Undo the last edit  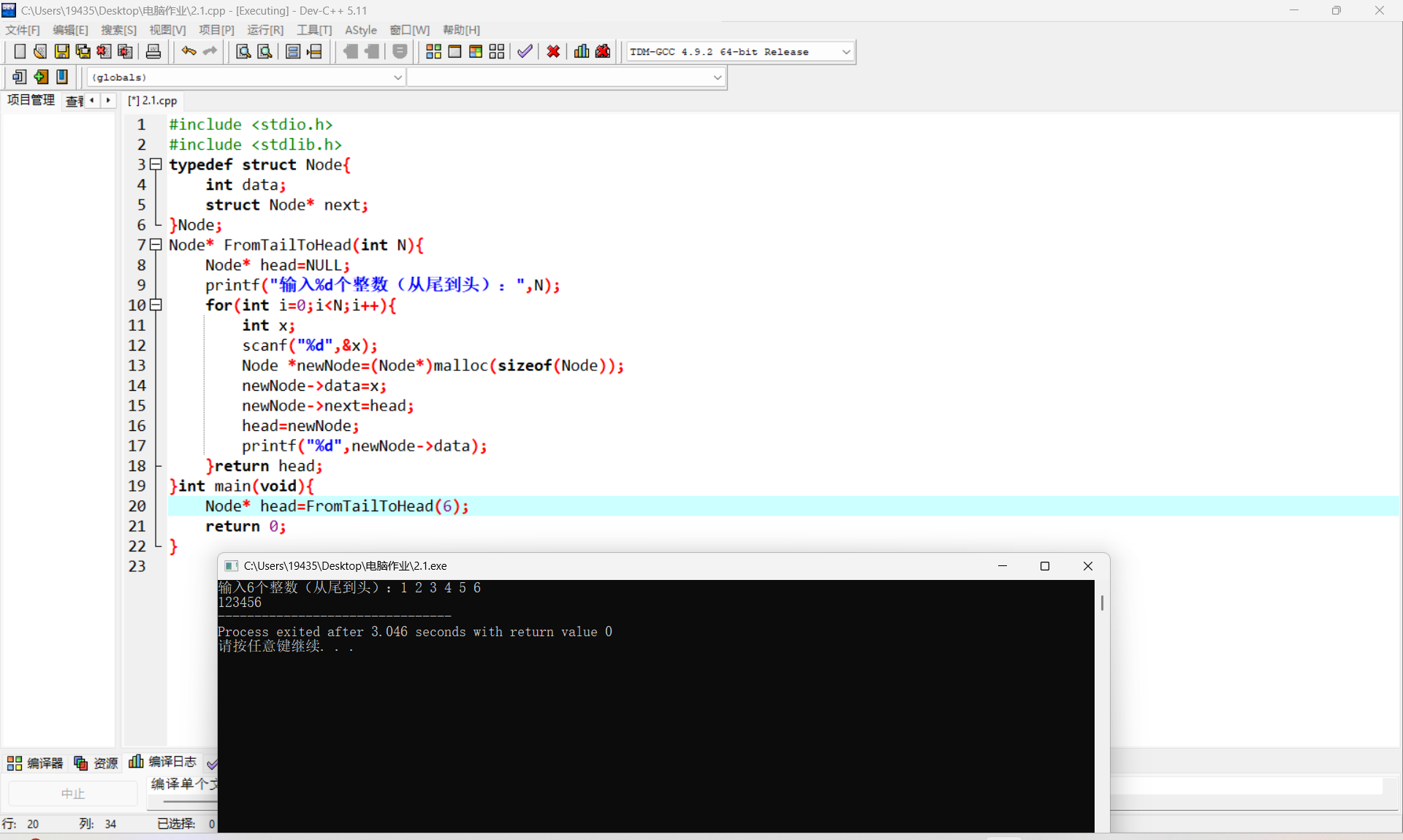189,52
